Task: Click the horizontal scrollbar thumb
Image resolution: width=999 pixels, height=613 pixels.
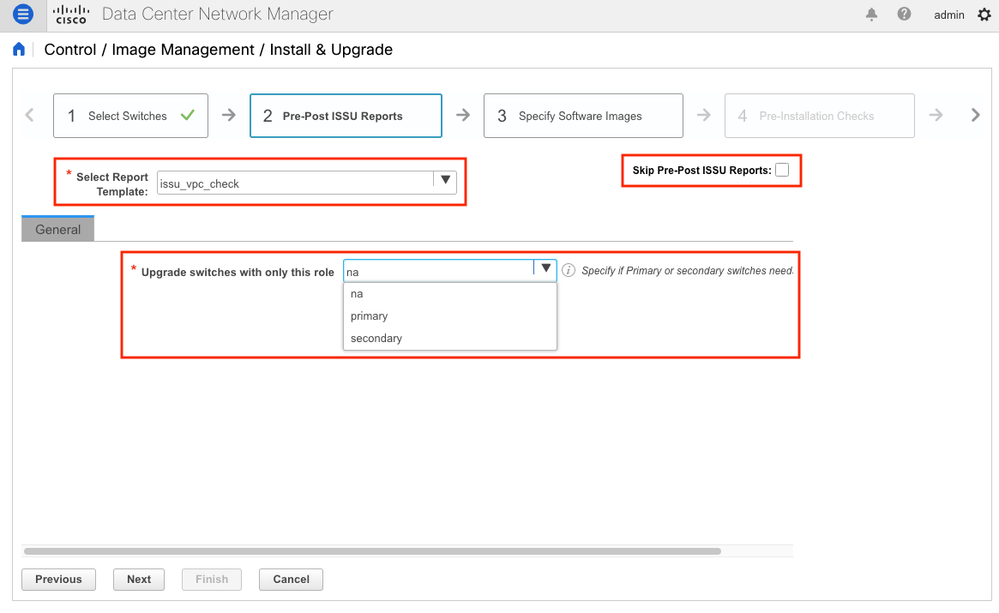Action: (372, 551)
